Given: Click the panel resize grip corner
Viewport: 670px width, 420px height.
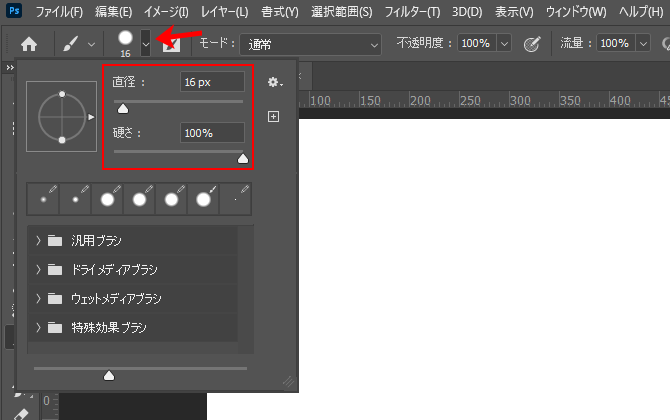Looking at the screenshot, I should 289,382.
